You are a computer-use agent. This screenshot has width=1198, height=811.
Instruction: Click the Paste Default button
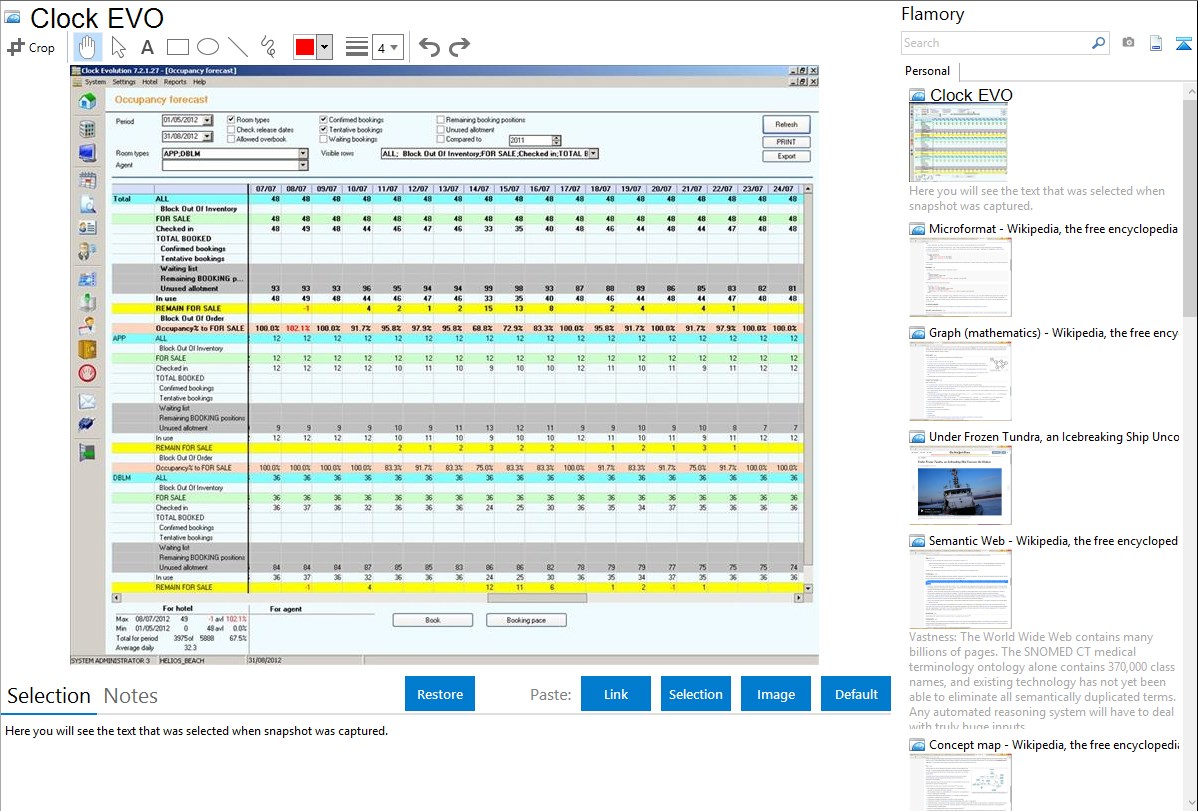856,694
